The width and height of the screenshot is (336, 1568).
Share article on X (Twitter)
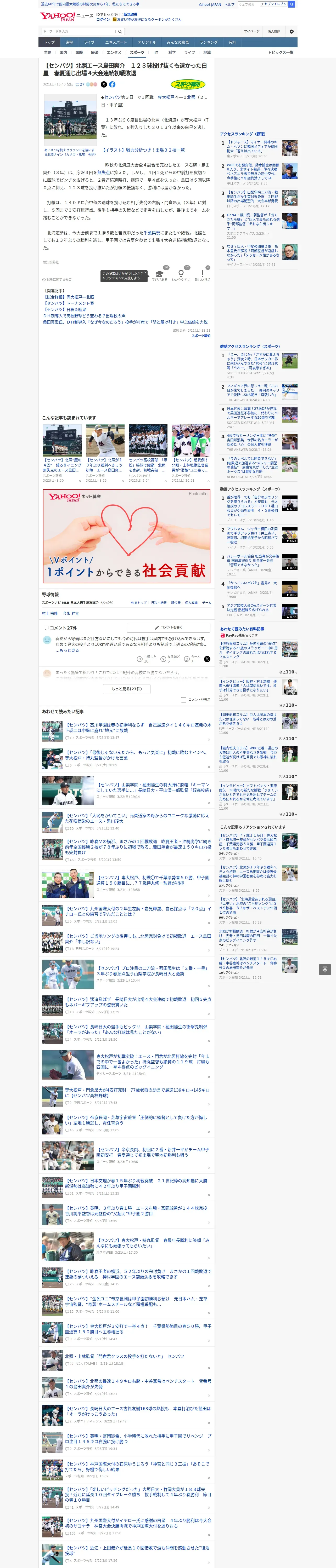(x=104, y=85)
